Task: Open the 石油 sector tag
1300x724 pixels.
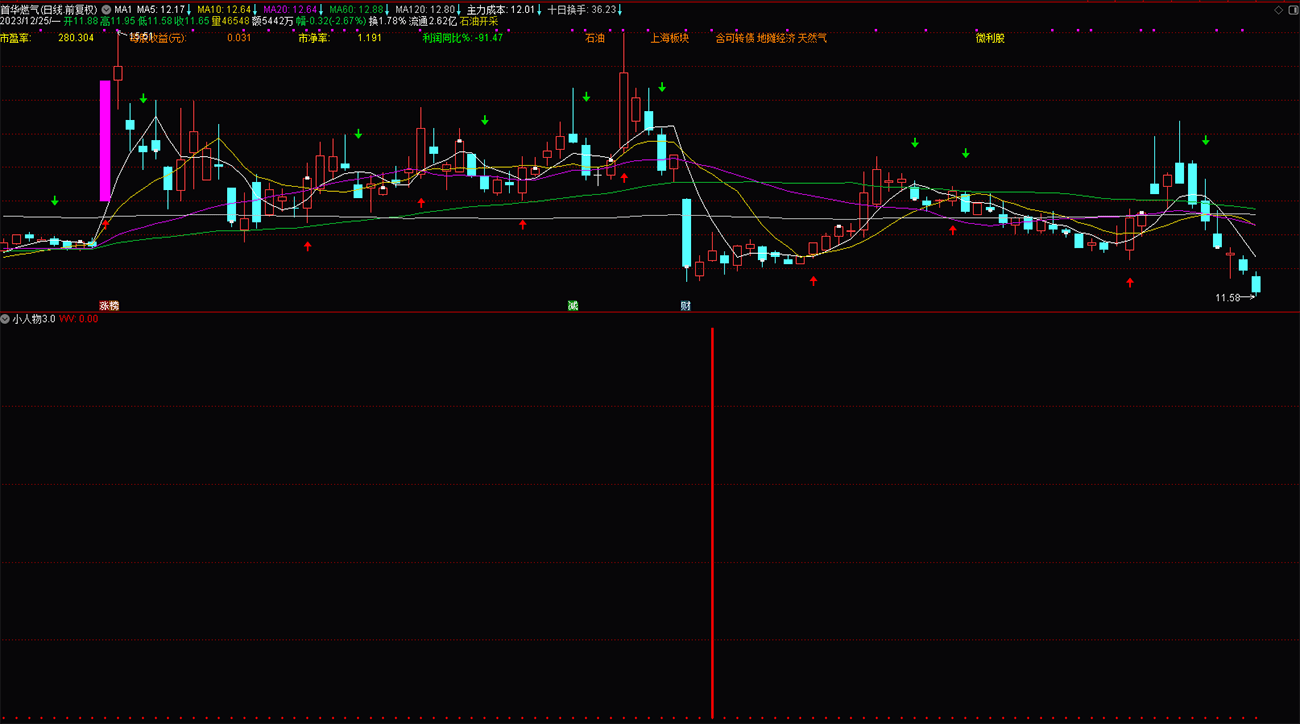Action: [595, 38]
